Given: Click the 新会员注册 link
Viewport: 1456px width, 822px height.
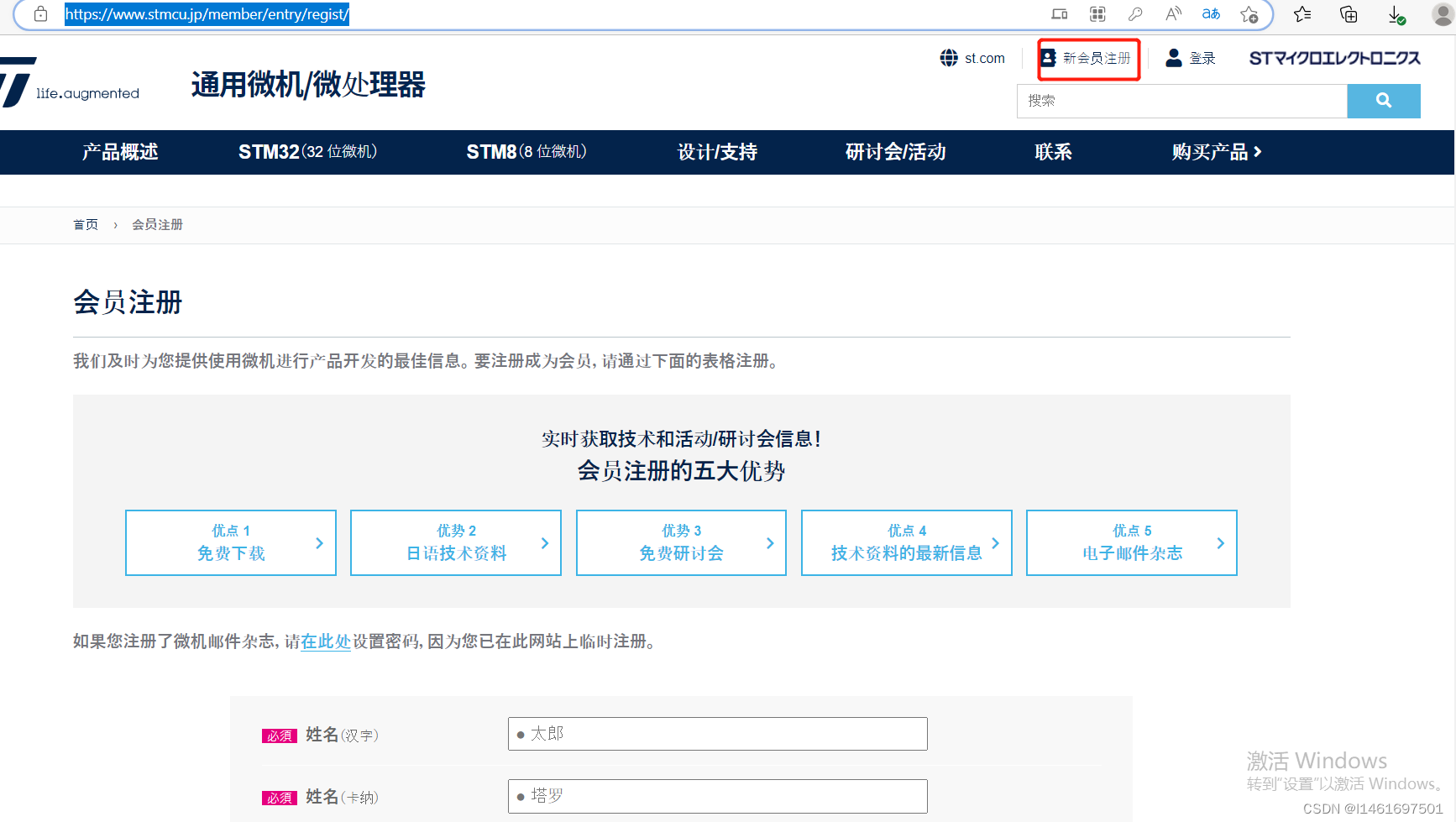Looking at the screenshot, I should tap(1096, 58).
